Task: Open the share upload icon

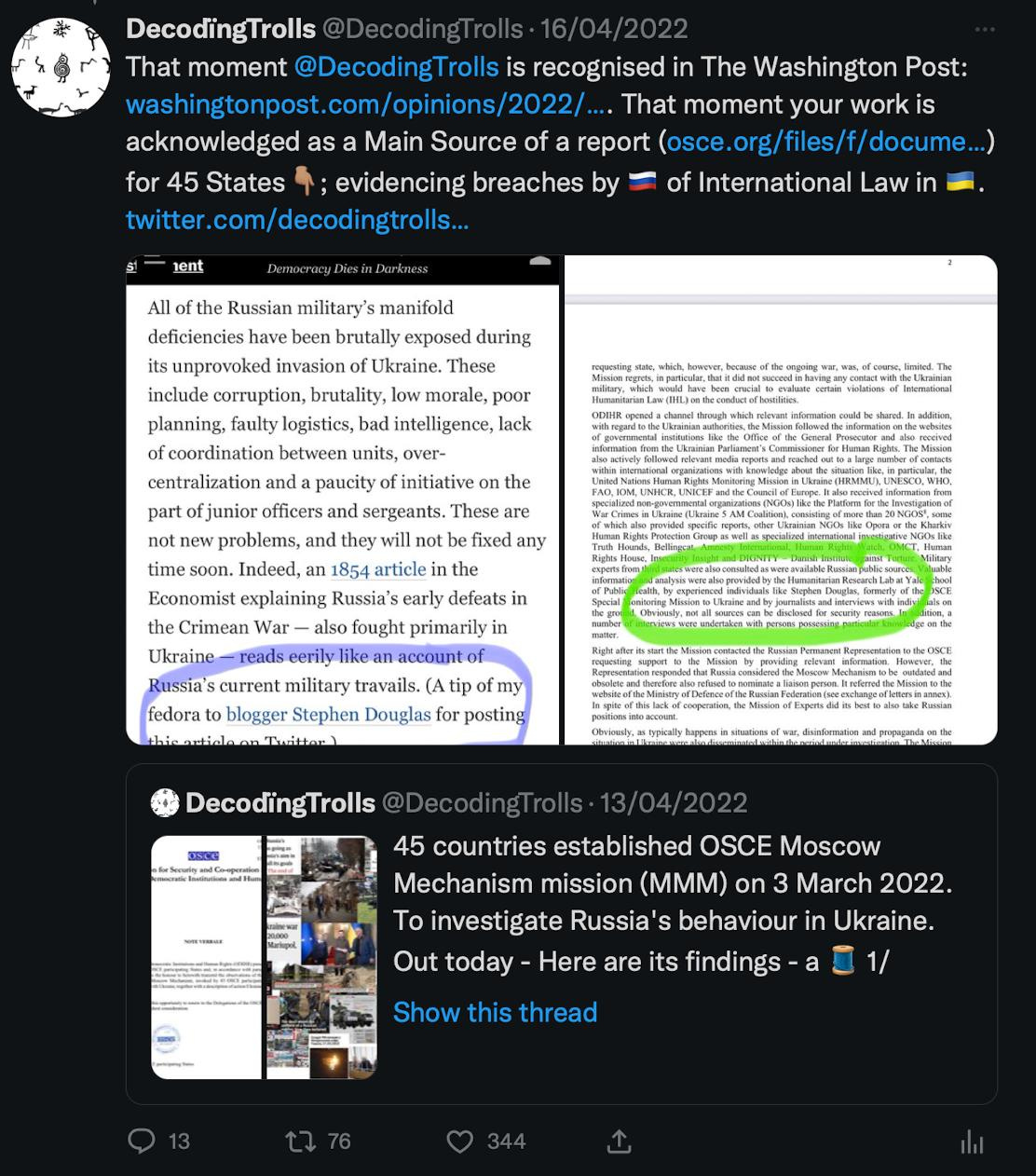Action: [620, 1141]
